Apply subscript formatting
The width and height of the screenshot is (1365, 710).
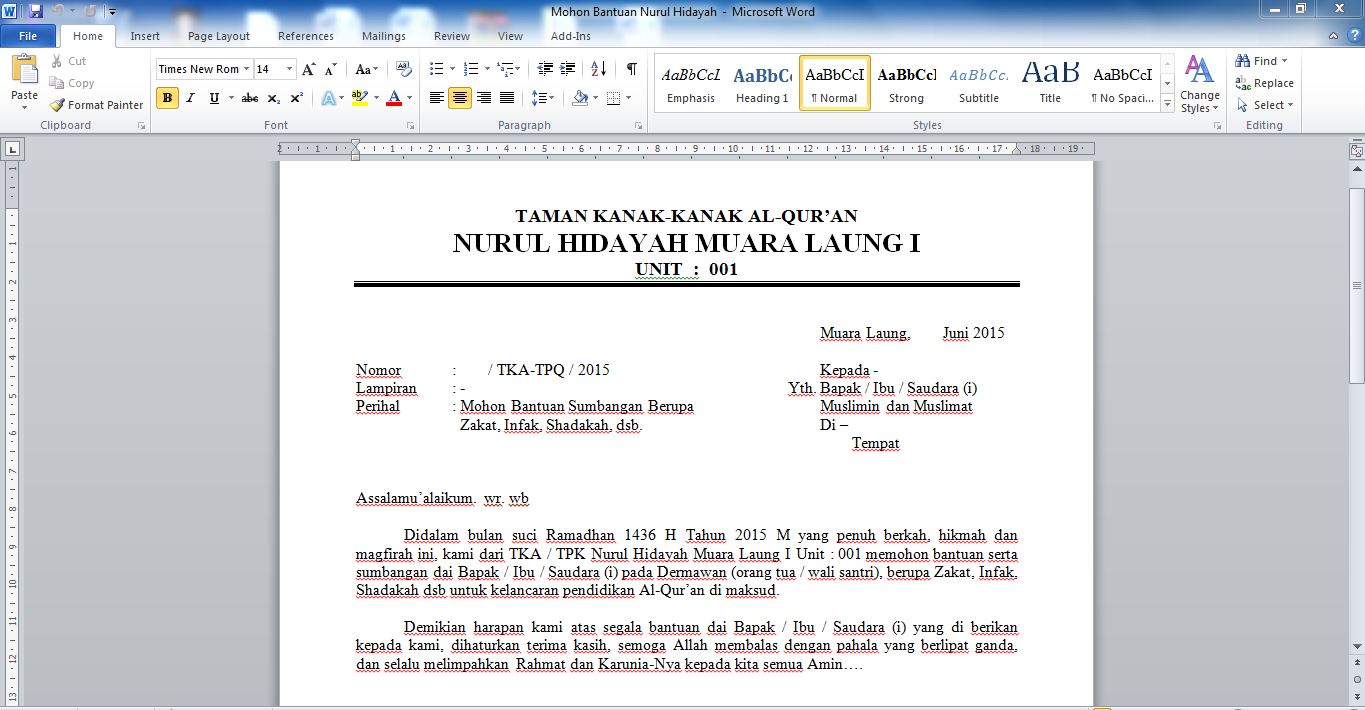[x=275, y=98]
